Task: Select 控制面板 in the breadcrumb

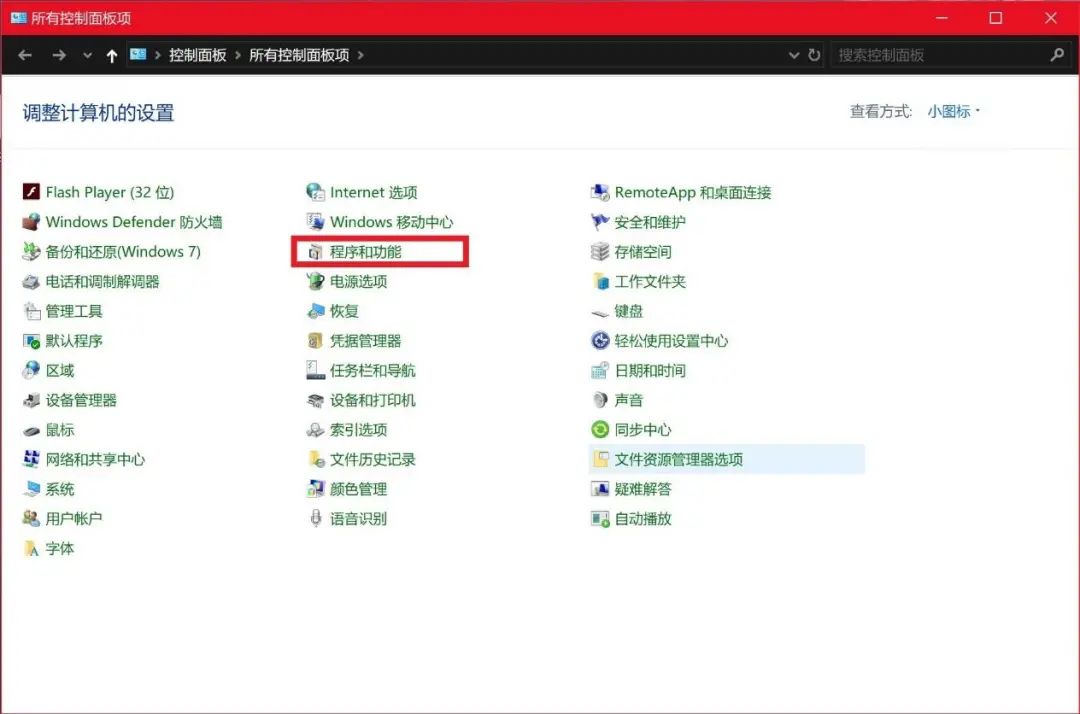Action: [198, 55]
